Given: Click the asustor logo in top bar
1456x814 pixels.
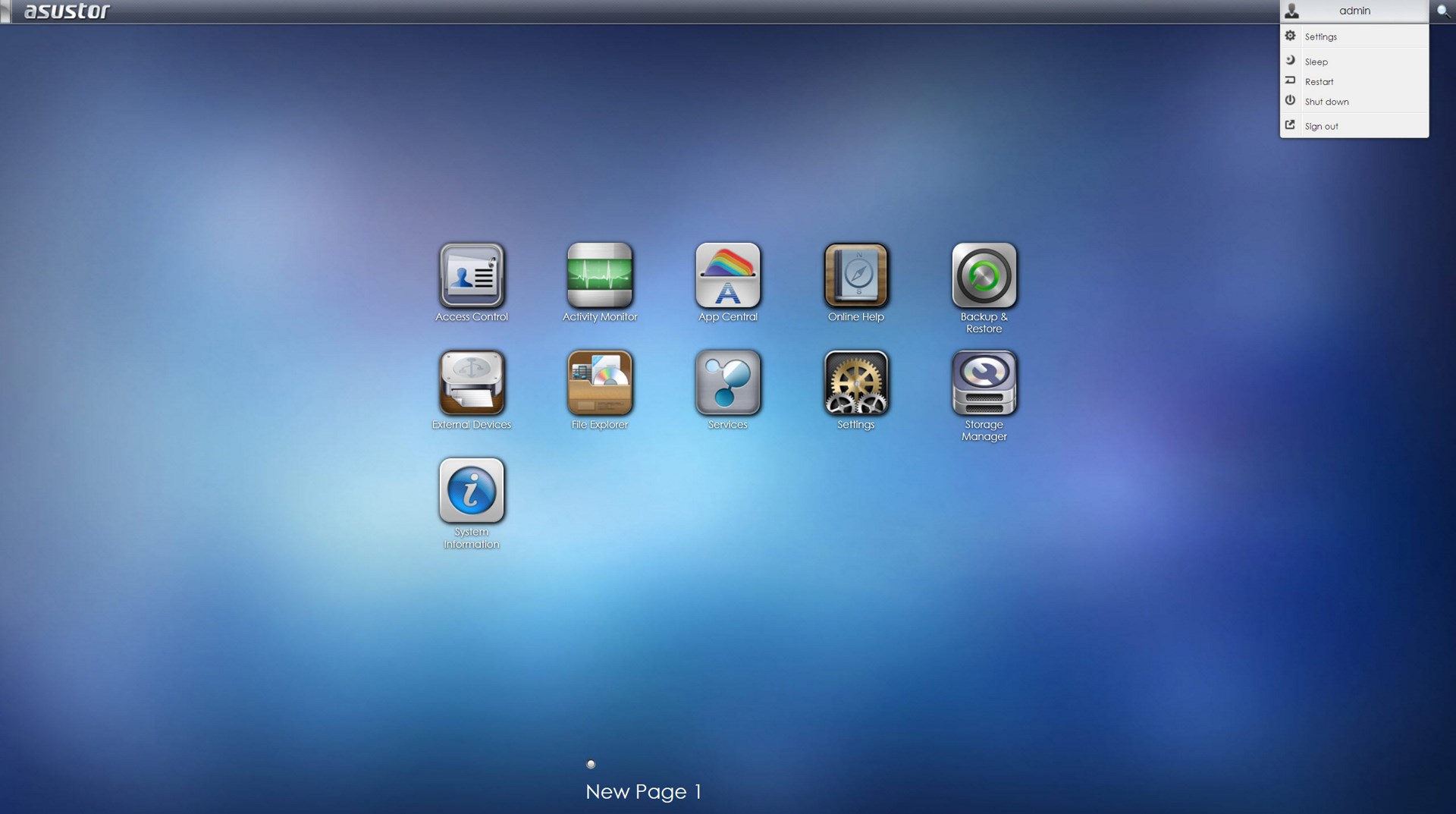Looking at the screenshot, I should coord(67,11).
